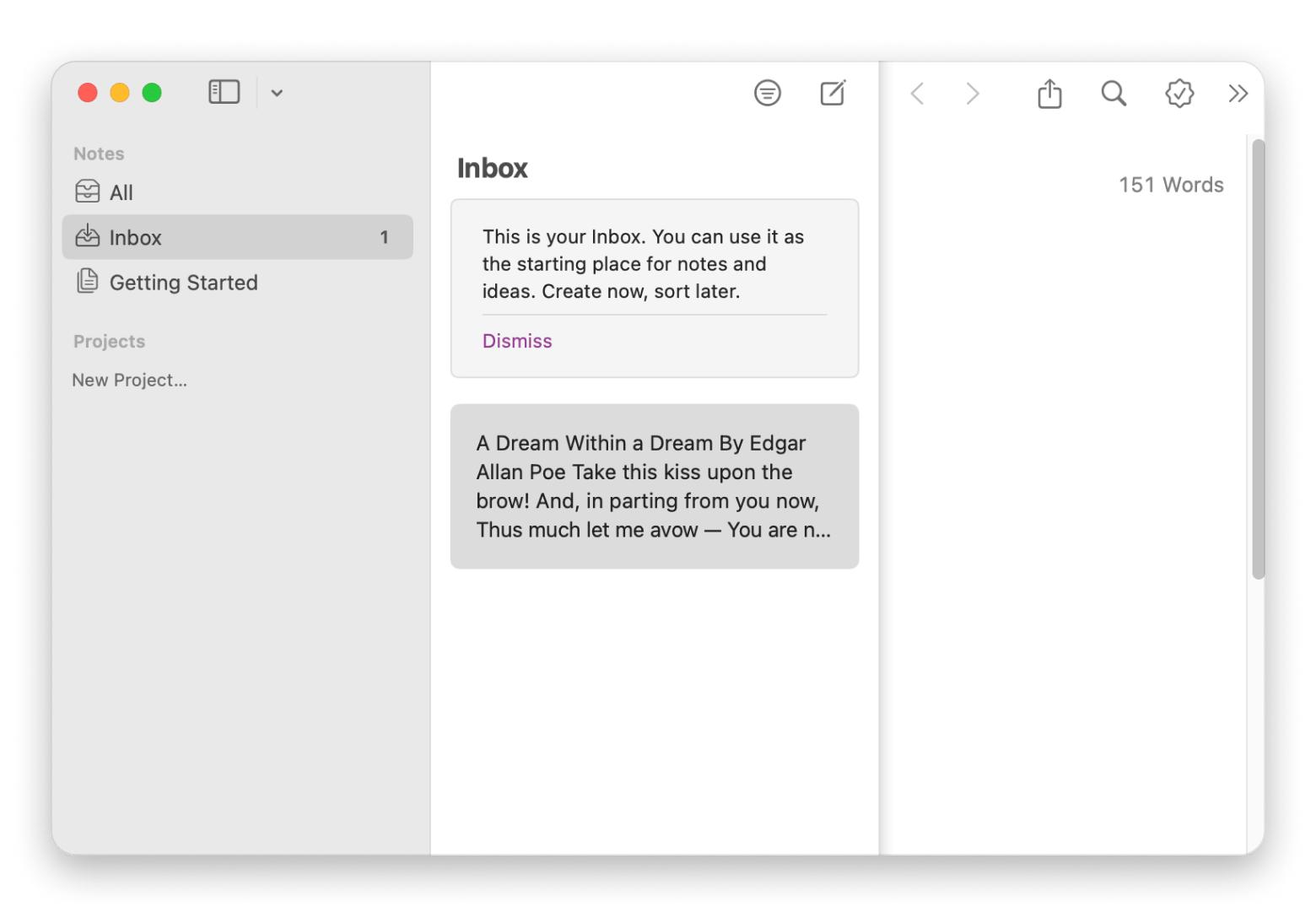Click the Inbox count badge 1
The height and width of the screenshot is (923, 1316).
[x=384, y=237]
